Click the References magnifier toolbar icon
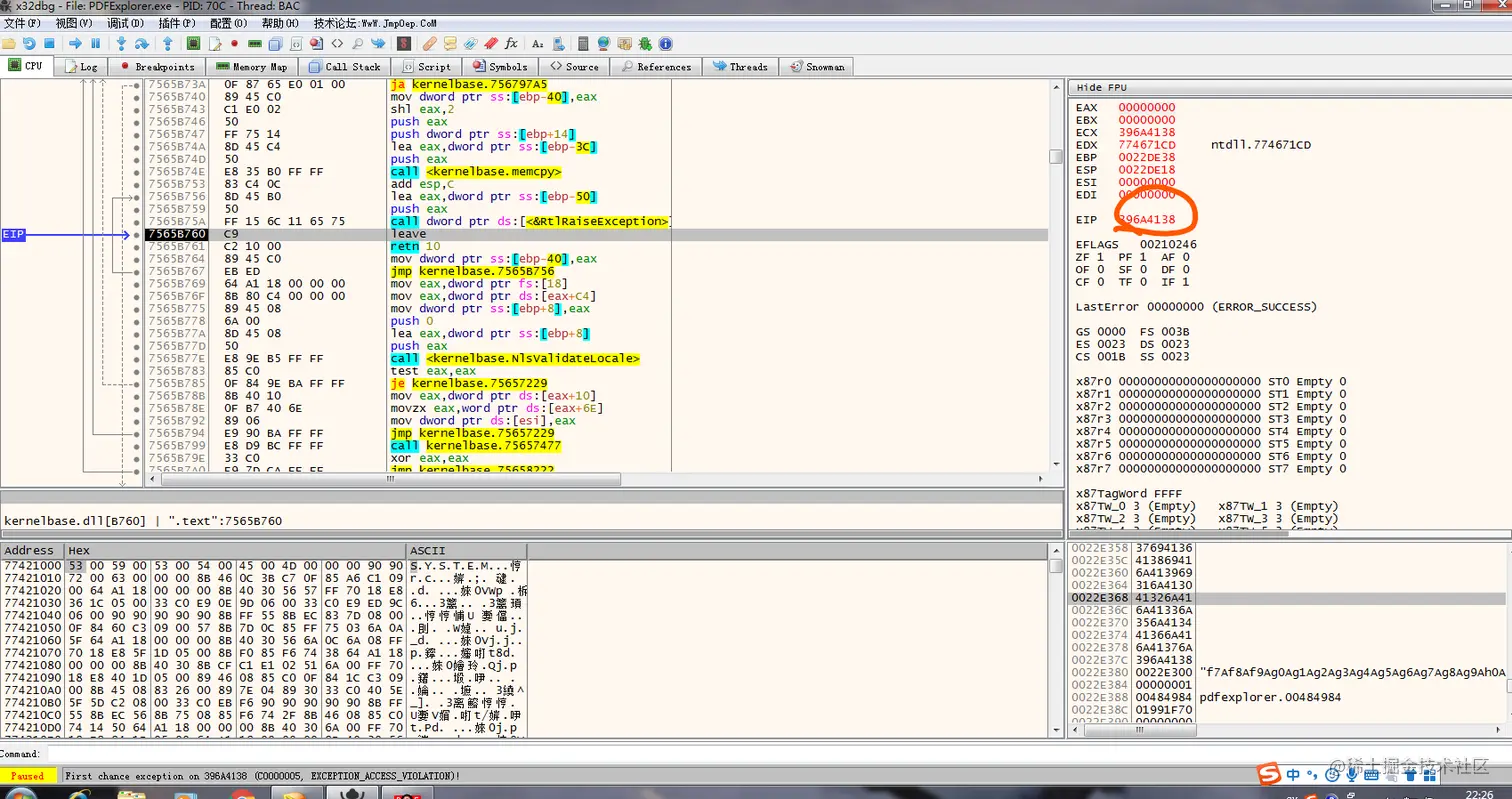This screenshot has width=1512, height=799. (357, 43)
